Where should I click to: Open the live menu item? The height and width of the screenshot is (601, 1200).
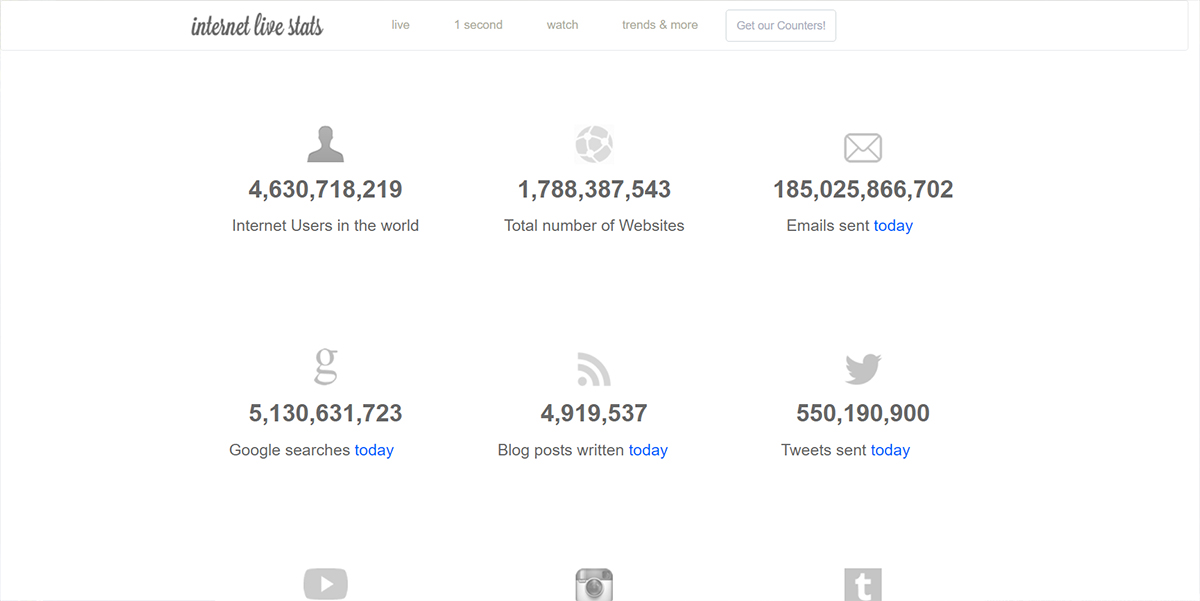click(x=401, y=25)
